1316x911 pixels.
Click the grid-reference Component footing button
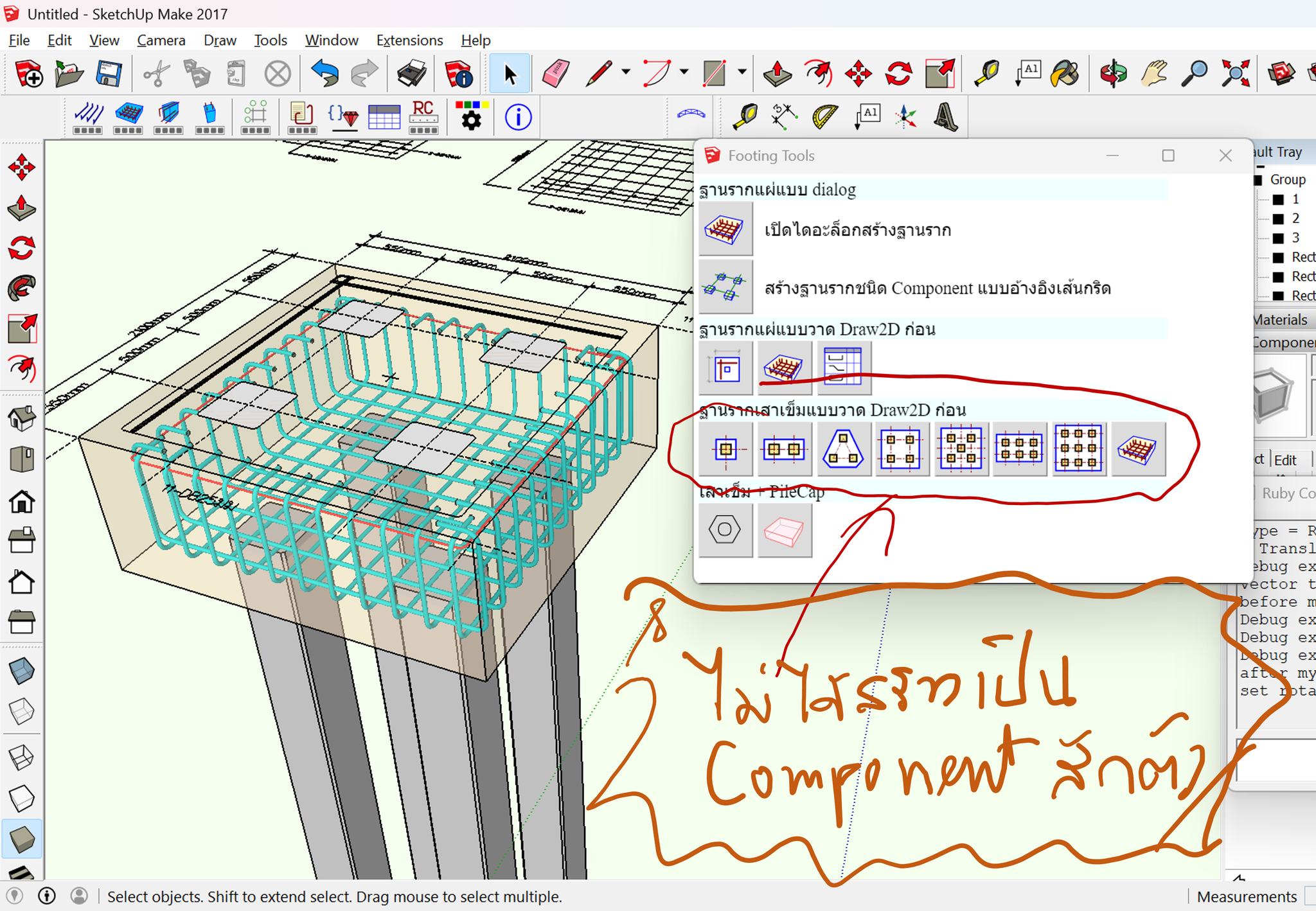coord(725,287)
